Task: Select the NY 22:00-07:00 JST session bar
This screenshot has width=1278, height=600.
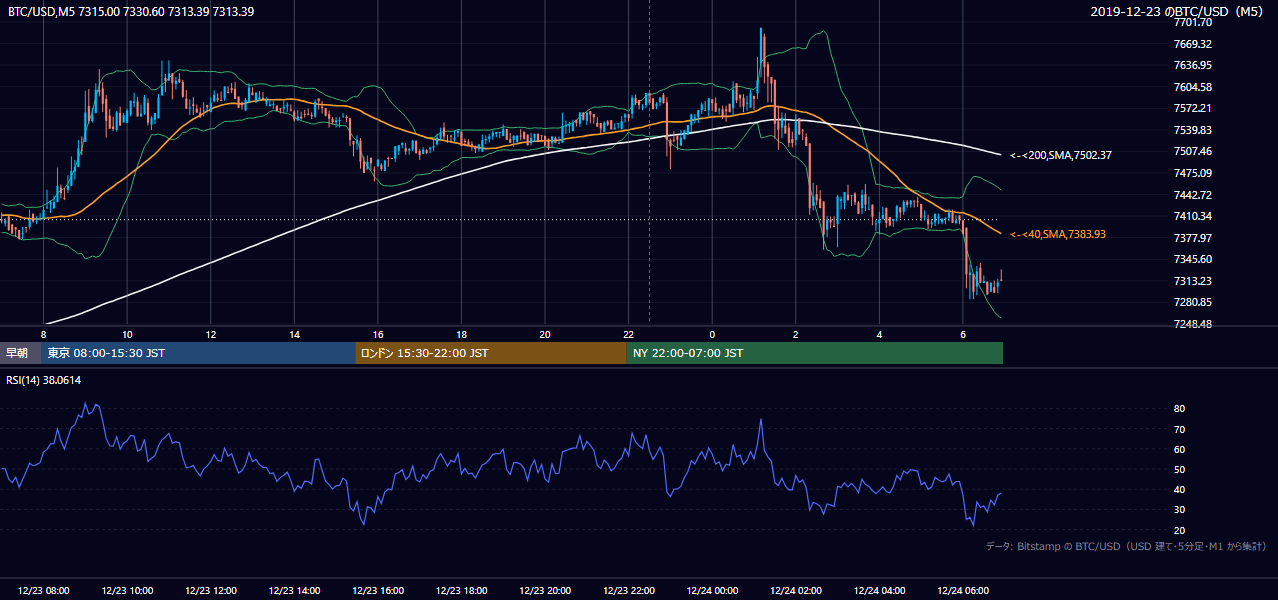Action: coord(815,353)
